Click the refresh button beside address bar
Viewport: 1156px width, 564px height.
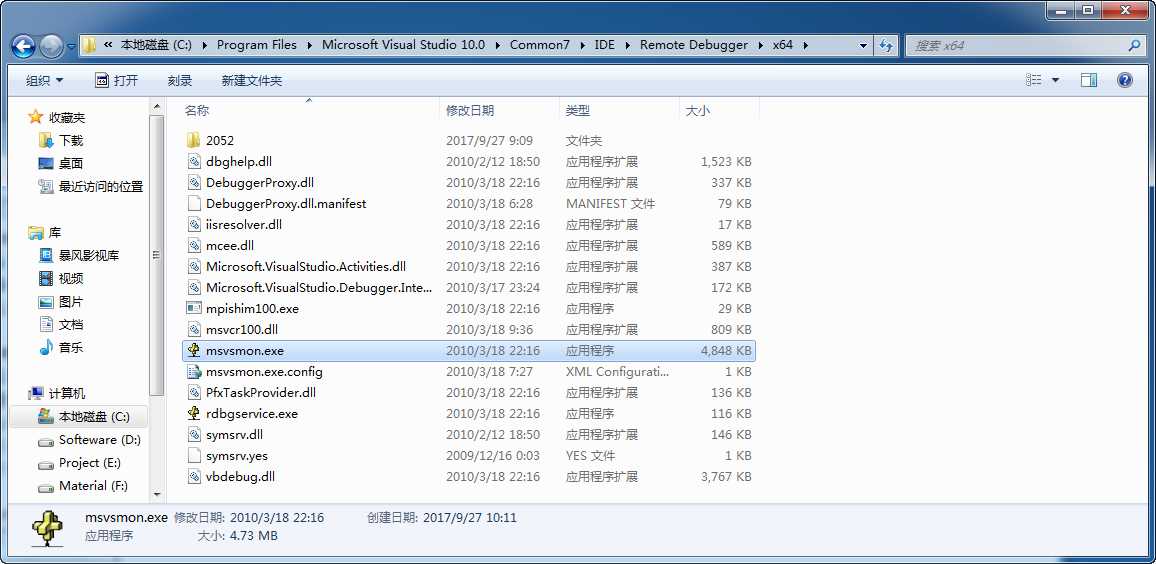[x=887, y=45]
